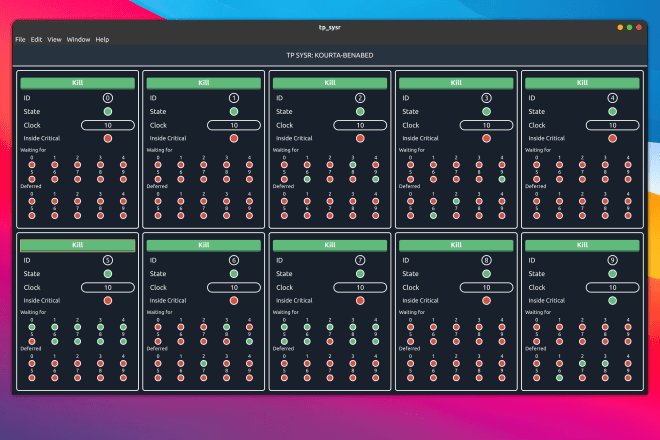This screenshot has width=660, height=440.
Task: Click green Deferred dot 6 in process 9
Action: (x=560, y=378)
